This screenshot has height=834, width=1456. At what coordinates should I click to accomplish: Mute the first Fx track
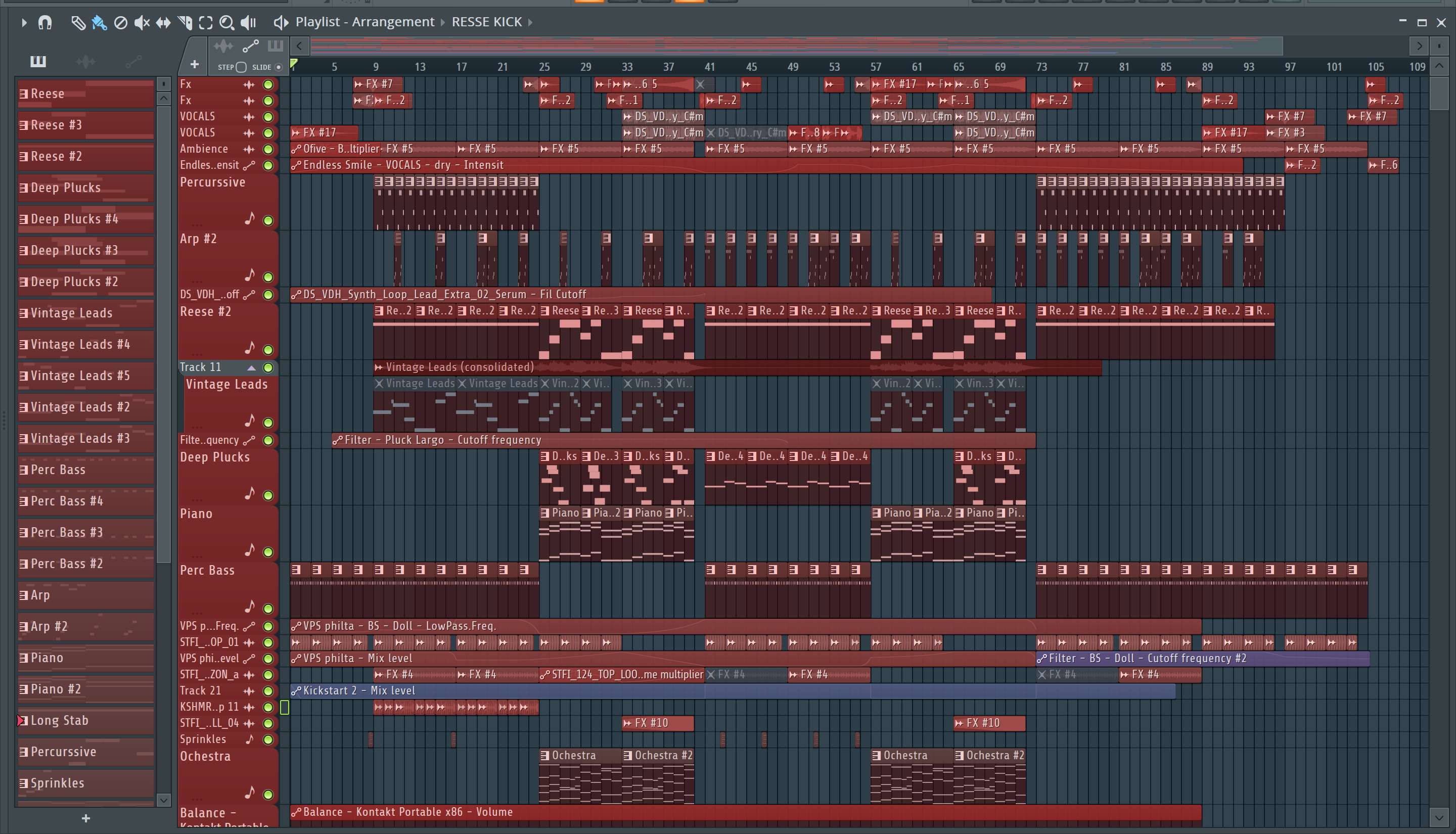(268, 85)
